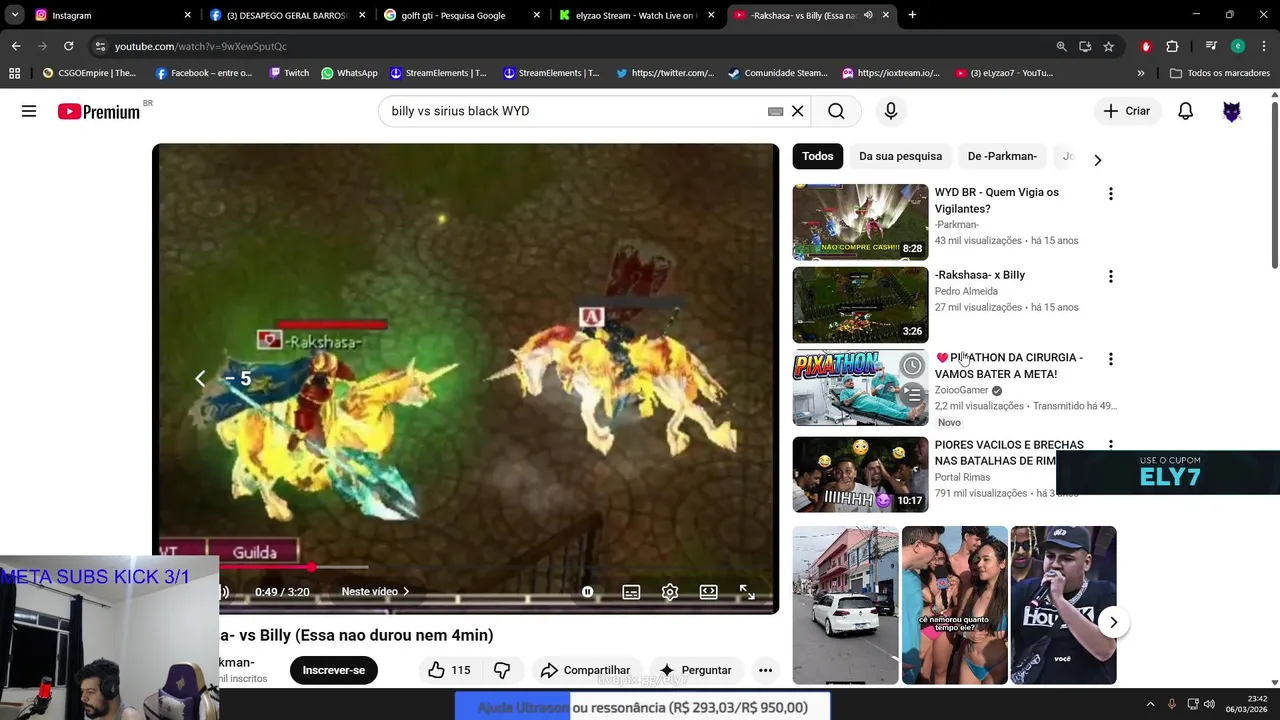Screen dimensions: 1280x720
Task: Add PIXATHON video to queue
Action: (912, 395)
